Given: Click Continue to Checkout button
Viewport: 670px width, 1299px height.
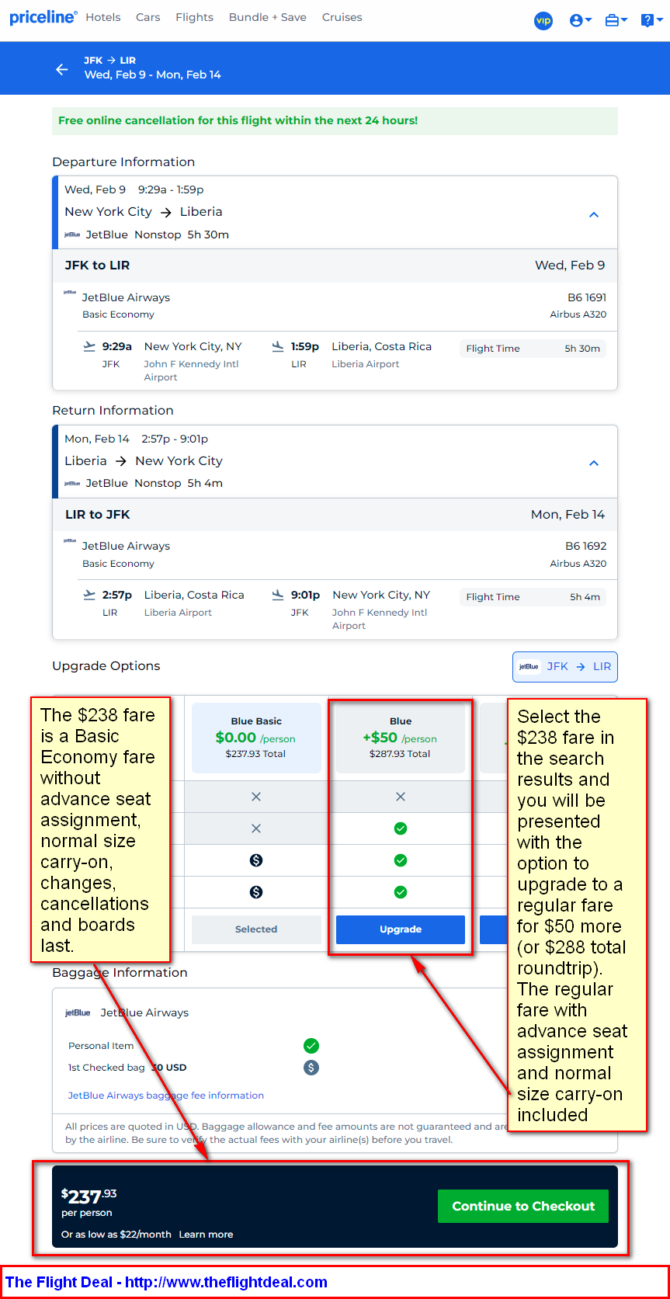Looking at the screenshot, I should (523, 1206).
